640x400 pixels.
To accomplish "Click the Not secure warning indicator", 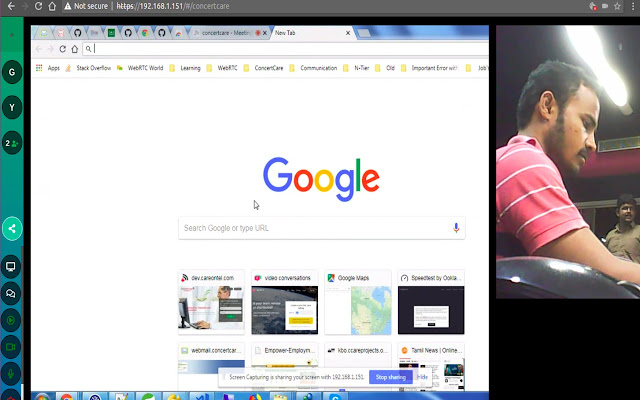I will click(x=86, y=6).
